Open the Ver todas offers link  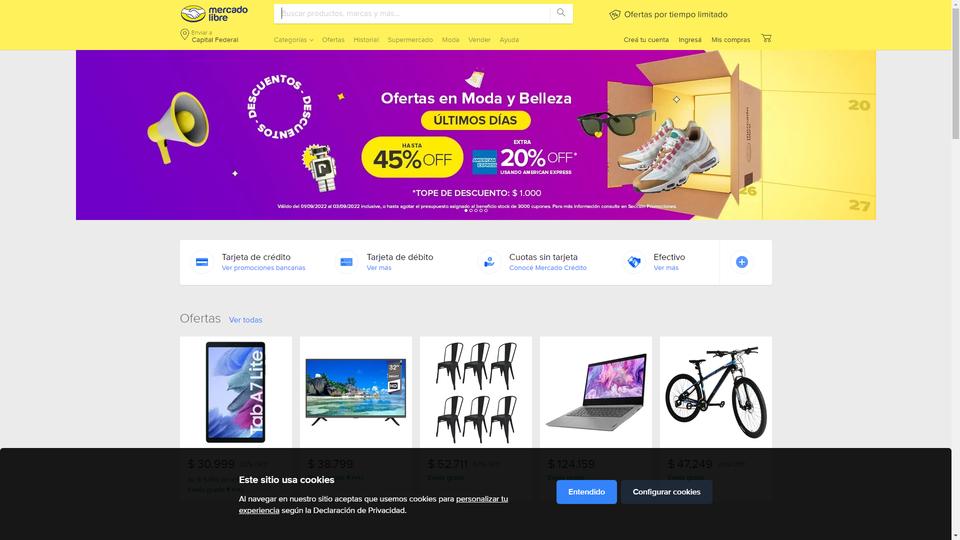click(x=246, y=320)
